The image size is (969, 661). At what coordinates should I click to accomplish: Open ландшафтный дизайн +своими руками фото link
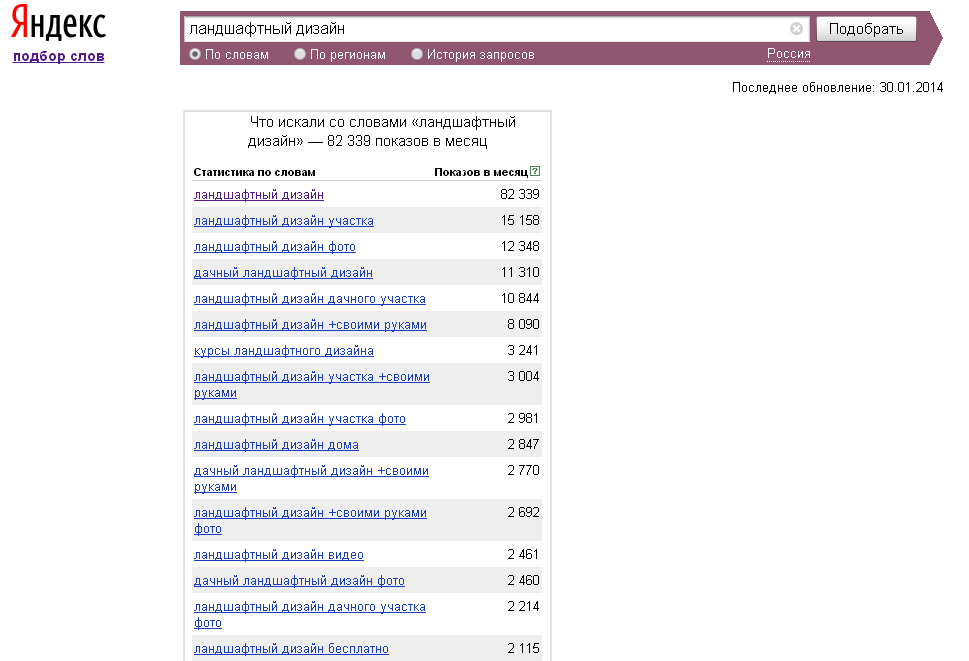click(310, 520)
